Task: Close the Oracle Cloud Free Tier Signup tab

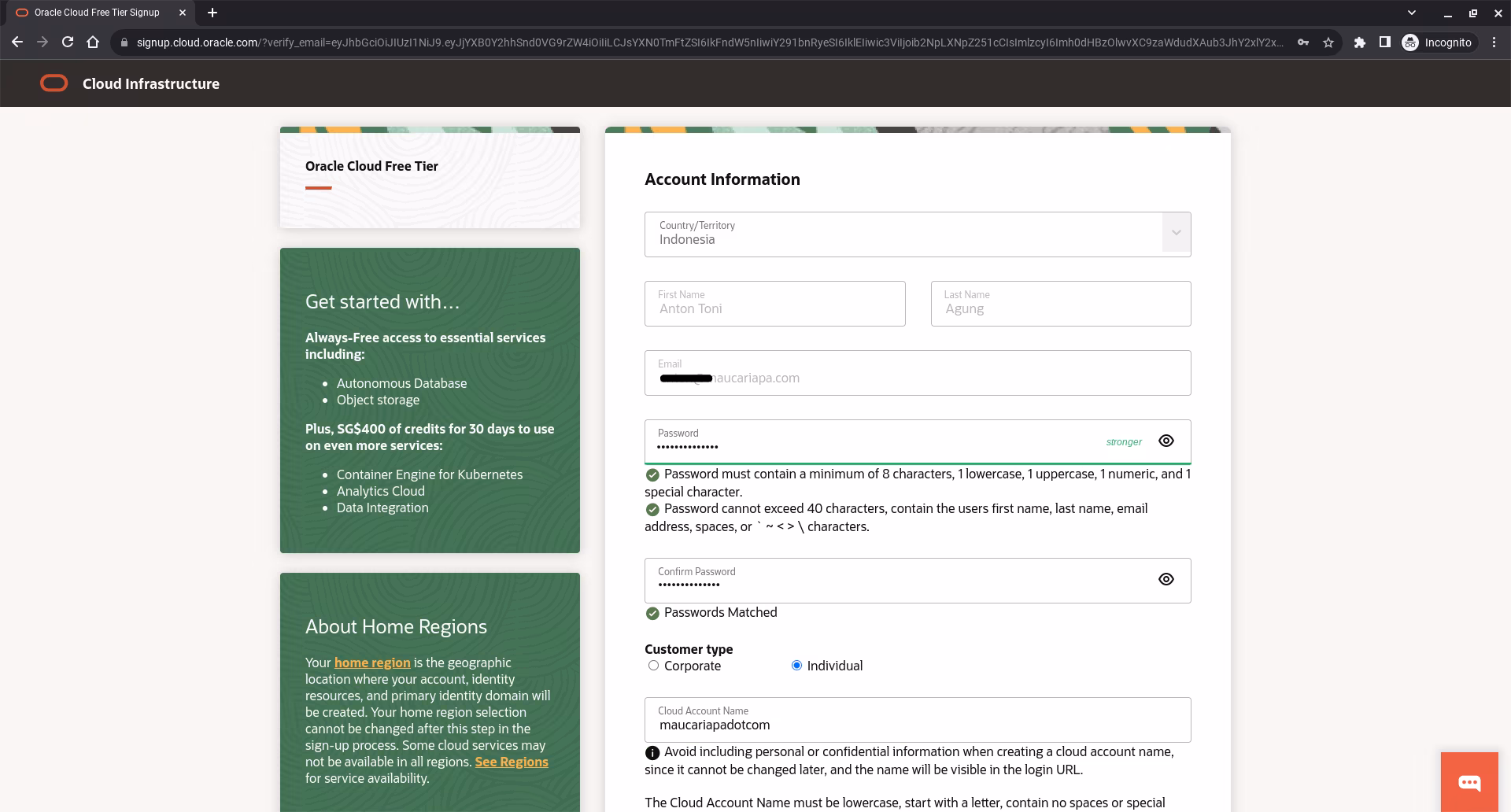Action: tap(183, 13)
